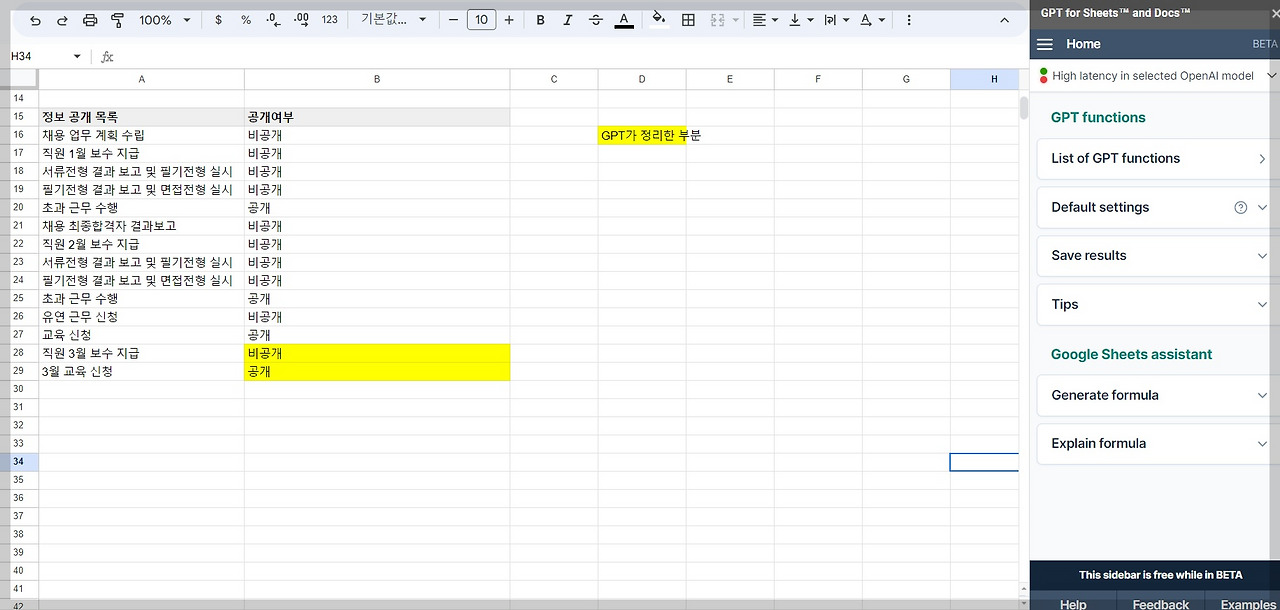Screen dimensions: 1280x610
Task: Toggle italic formatting
Action: [x=568, y=20]
